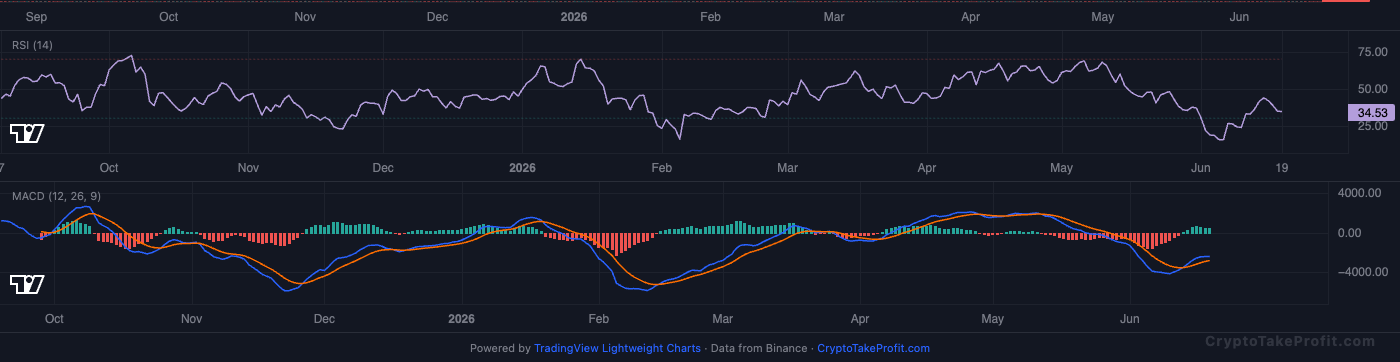Click the Jun label on MACD time axis

click(1130, 319)
